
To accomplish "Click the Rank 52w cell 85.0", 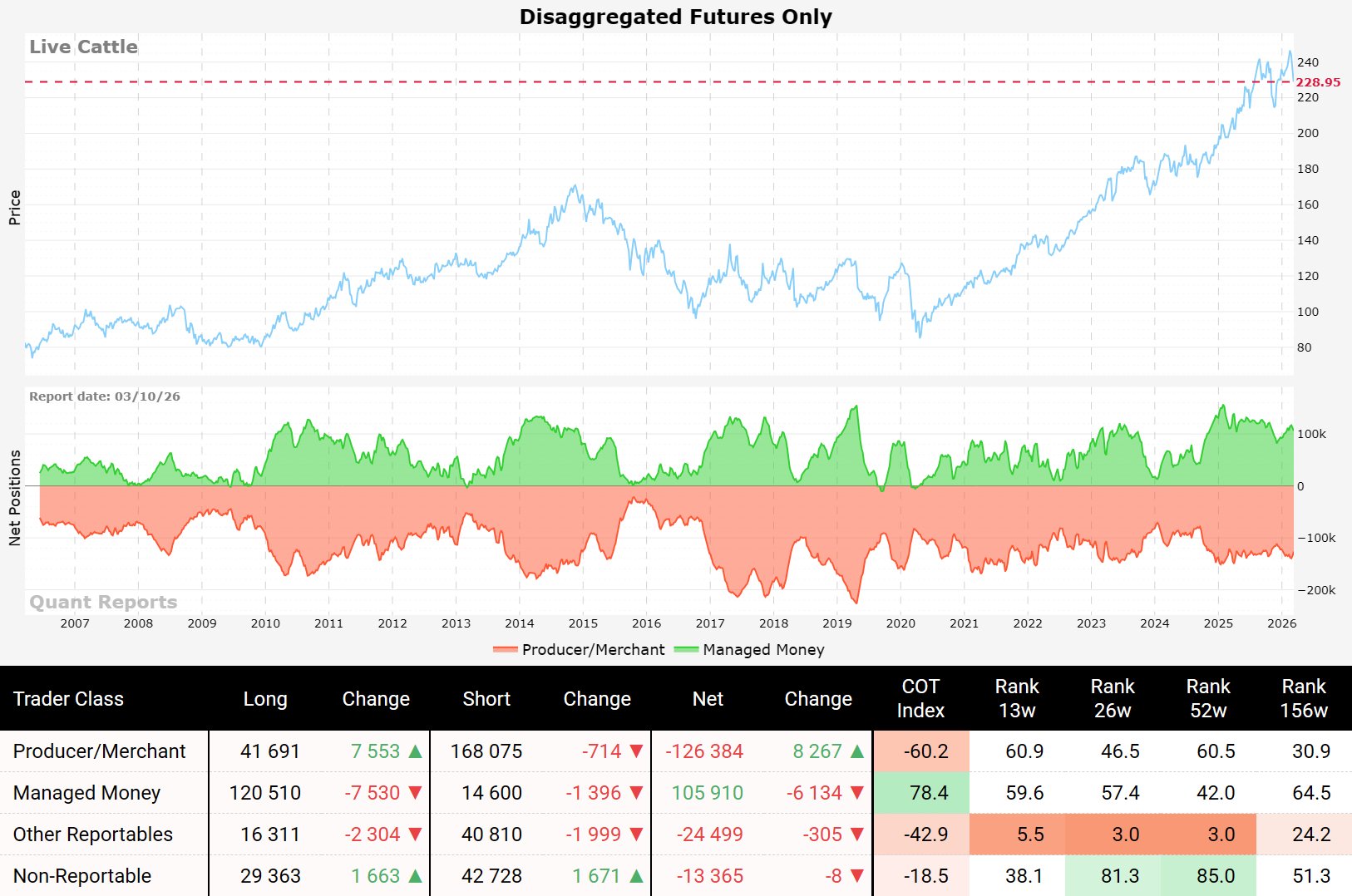I will [x=1208, y=876].
